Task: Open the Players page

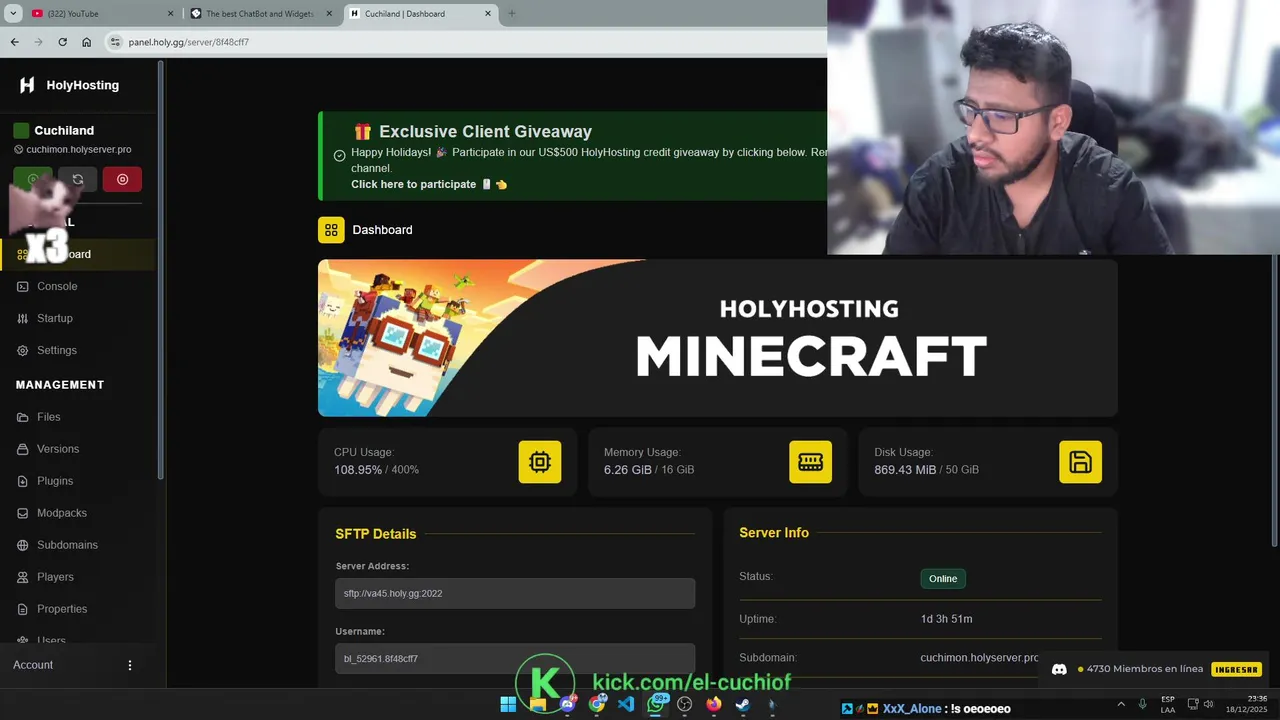Action: (55, 577)
